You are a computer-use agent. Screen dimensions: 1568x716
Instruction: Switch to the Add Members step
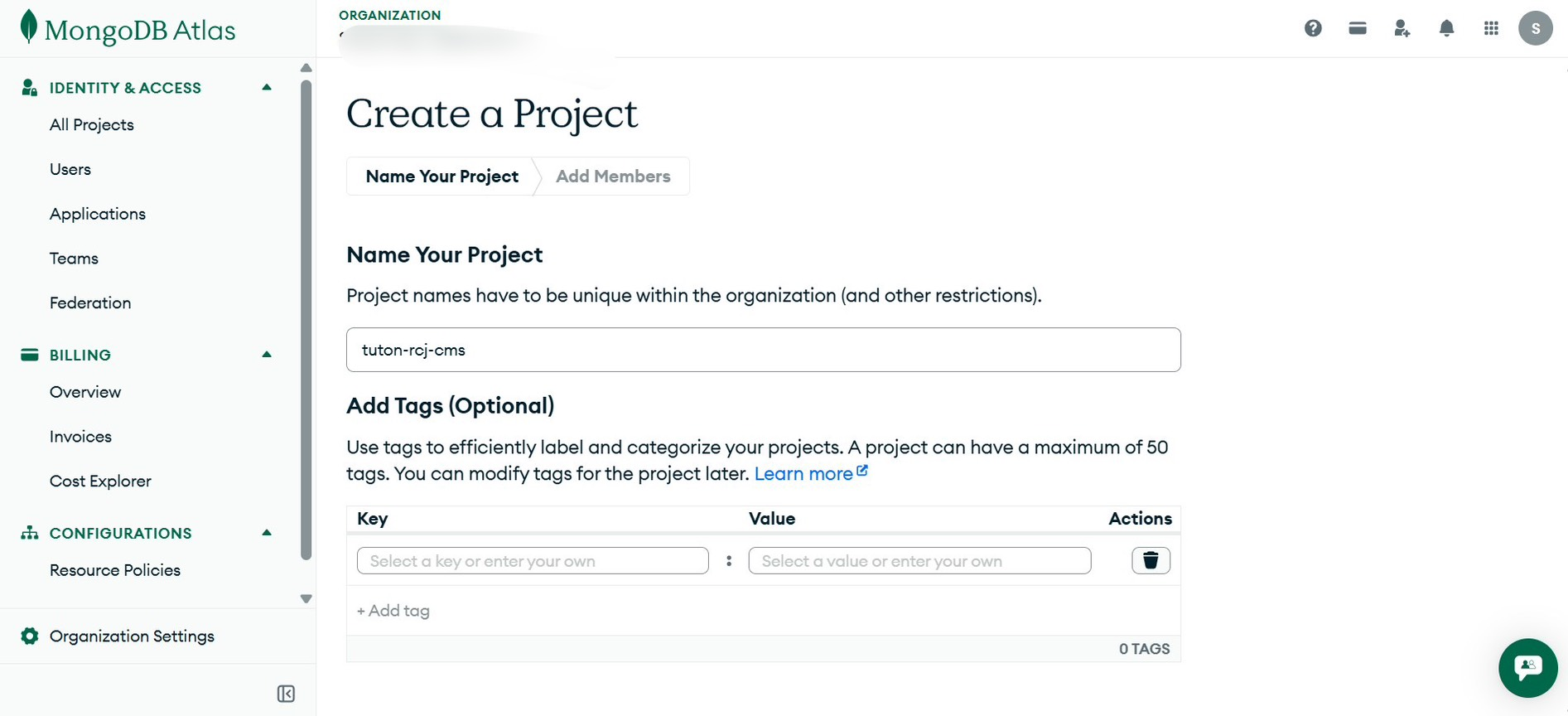click(x=613, y=177)
